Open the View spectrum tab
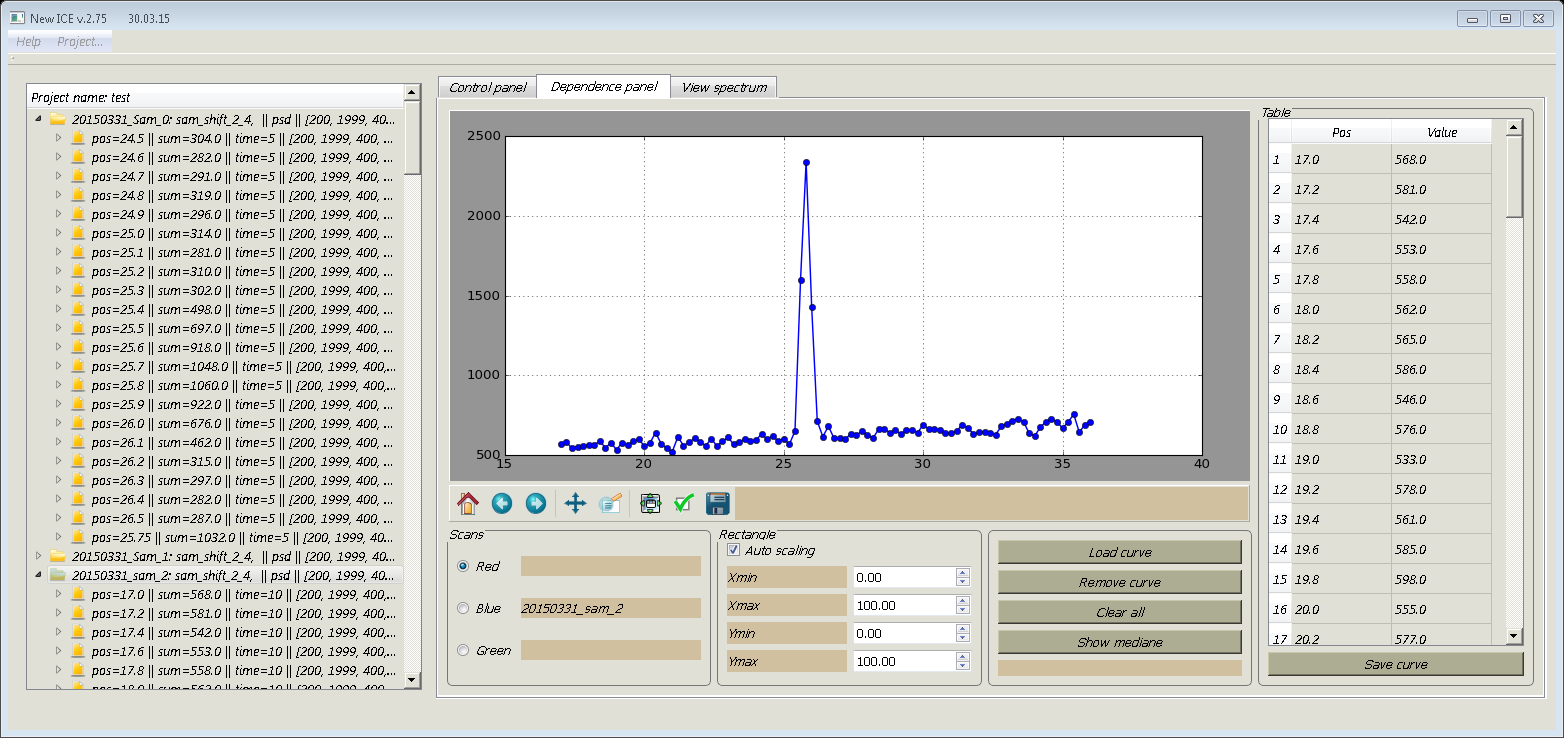 click(x=724, y=87)
